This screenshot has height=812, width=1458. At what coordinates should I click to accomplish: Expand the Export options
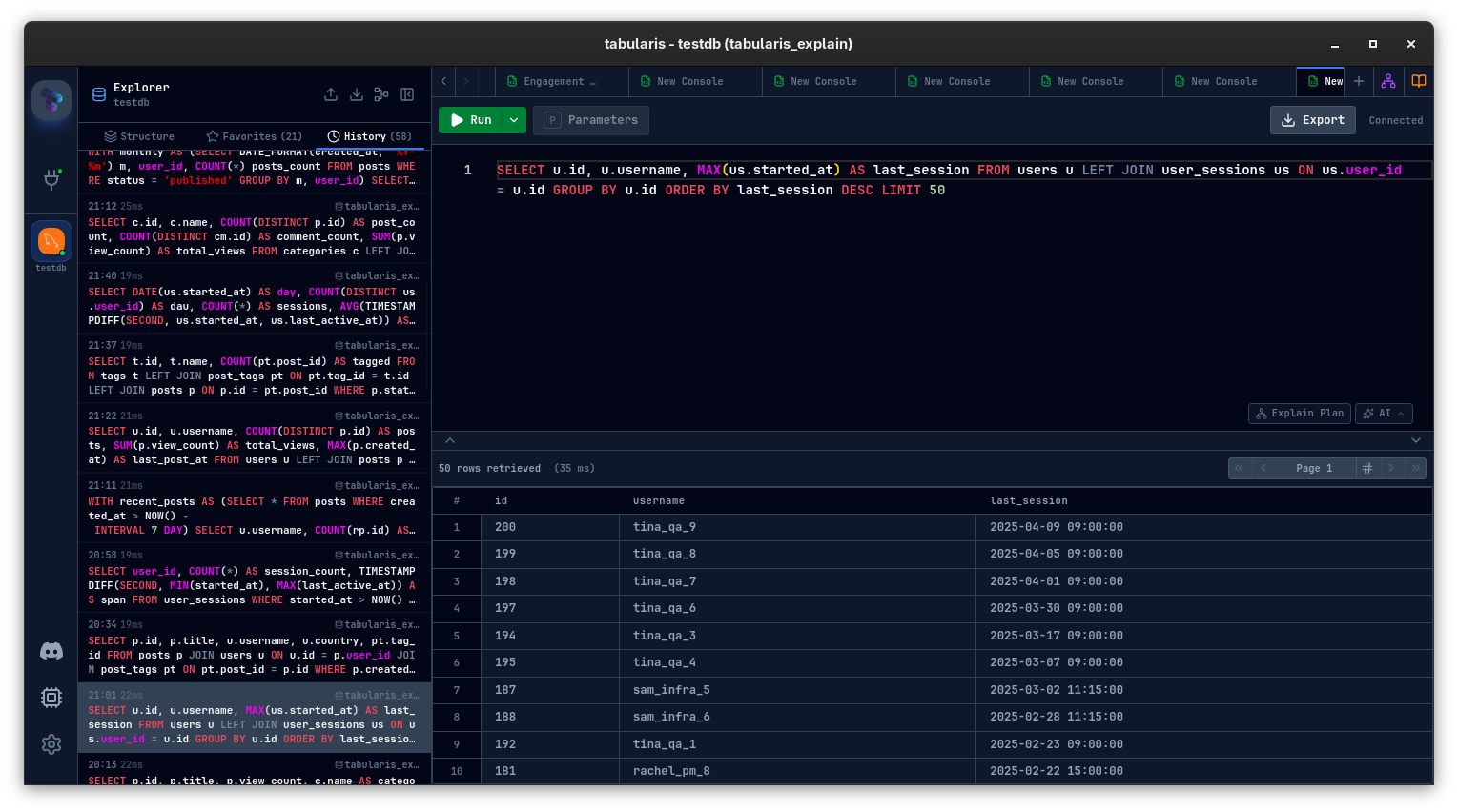click(x=1313, y=120)
